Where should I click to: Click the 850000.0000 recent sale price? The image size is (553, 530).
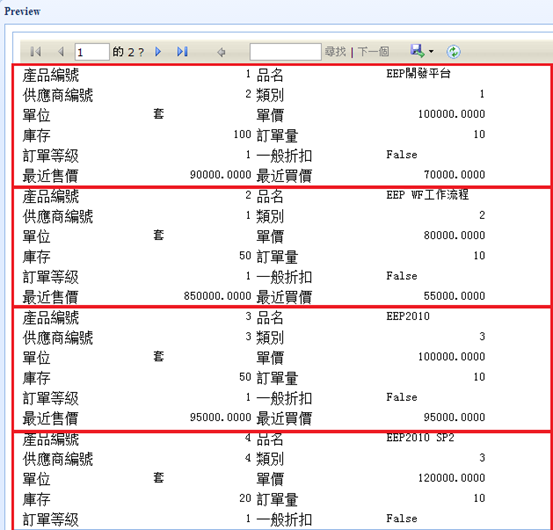218,296
